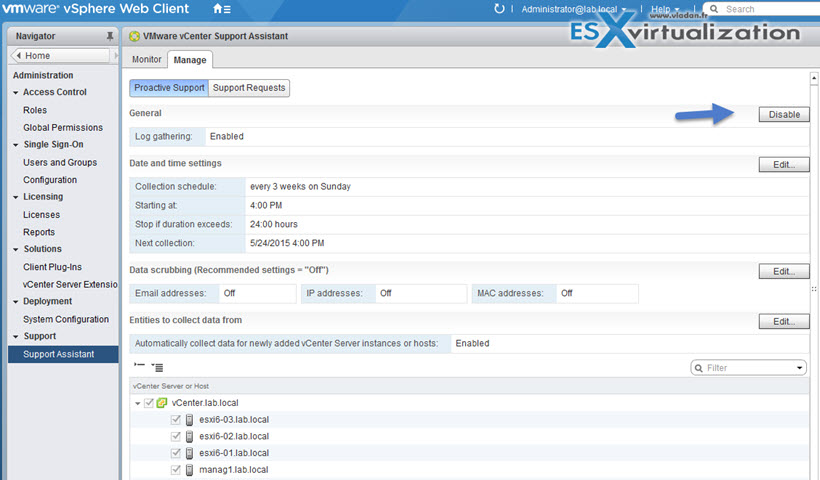Open Roles in navigator
Viewport: 820px width, 480px height.
(x=35, y=110)
